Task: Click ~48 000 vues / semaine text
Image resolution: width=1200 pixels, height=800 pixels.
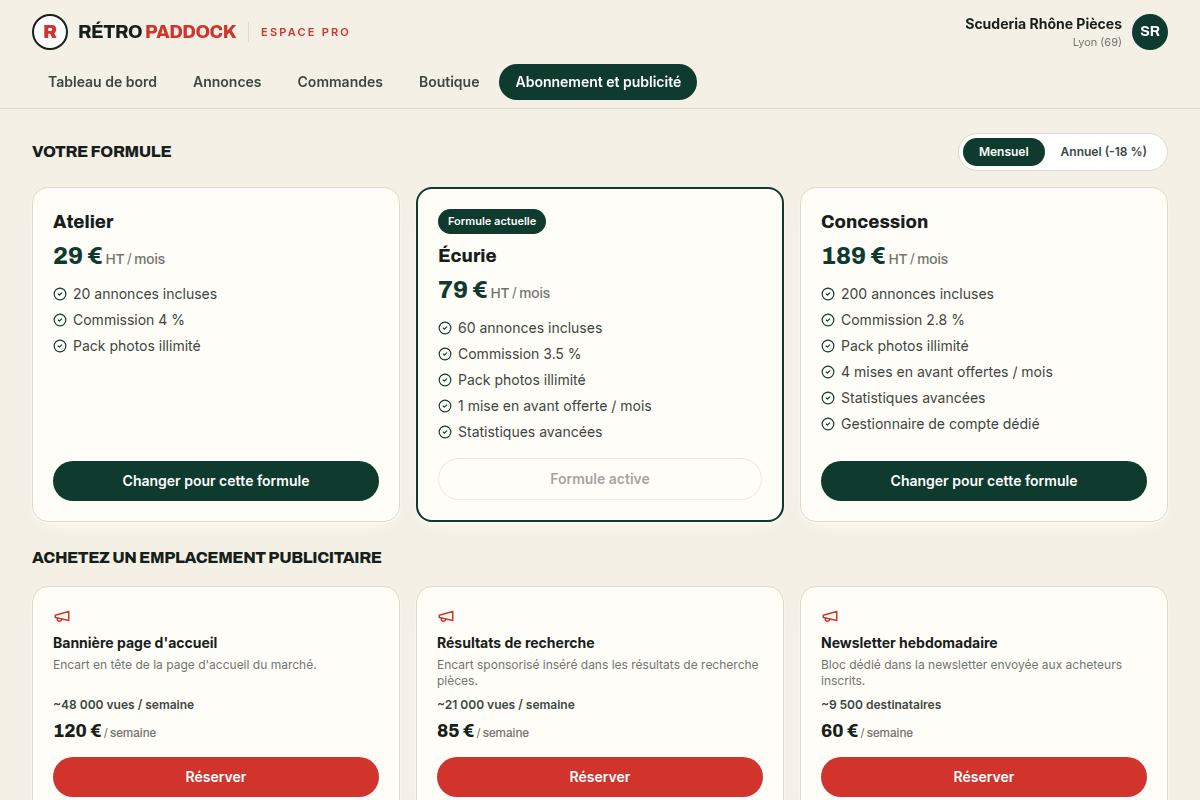Action: [124, 705]
